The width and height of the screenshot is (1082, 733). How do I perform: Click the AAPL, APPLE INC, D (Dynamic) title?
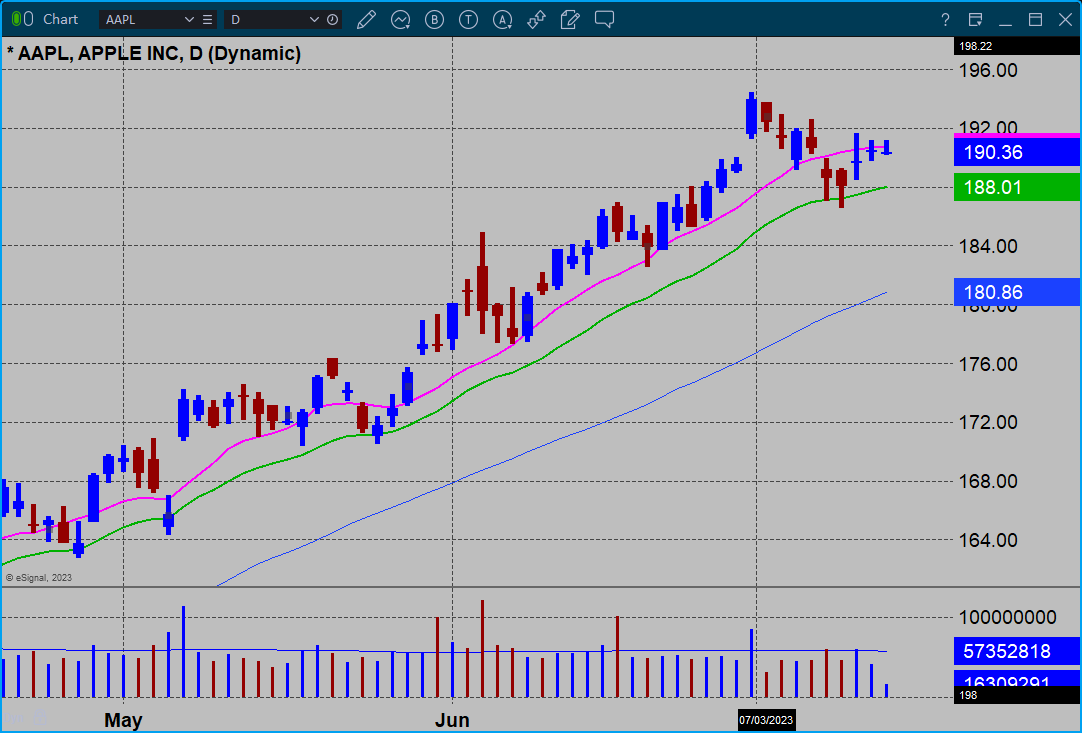(x=154, y=53)
